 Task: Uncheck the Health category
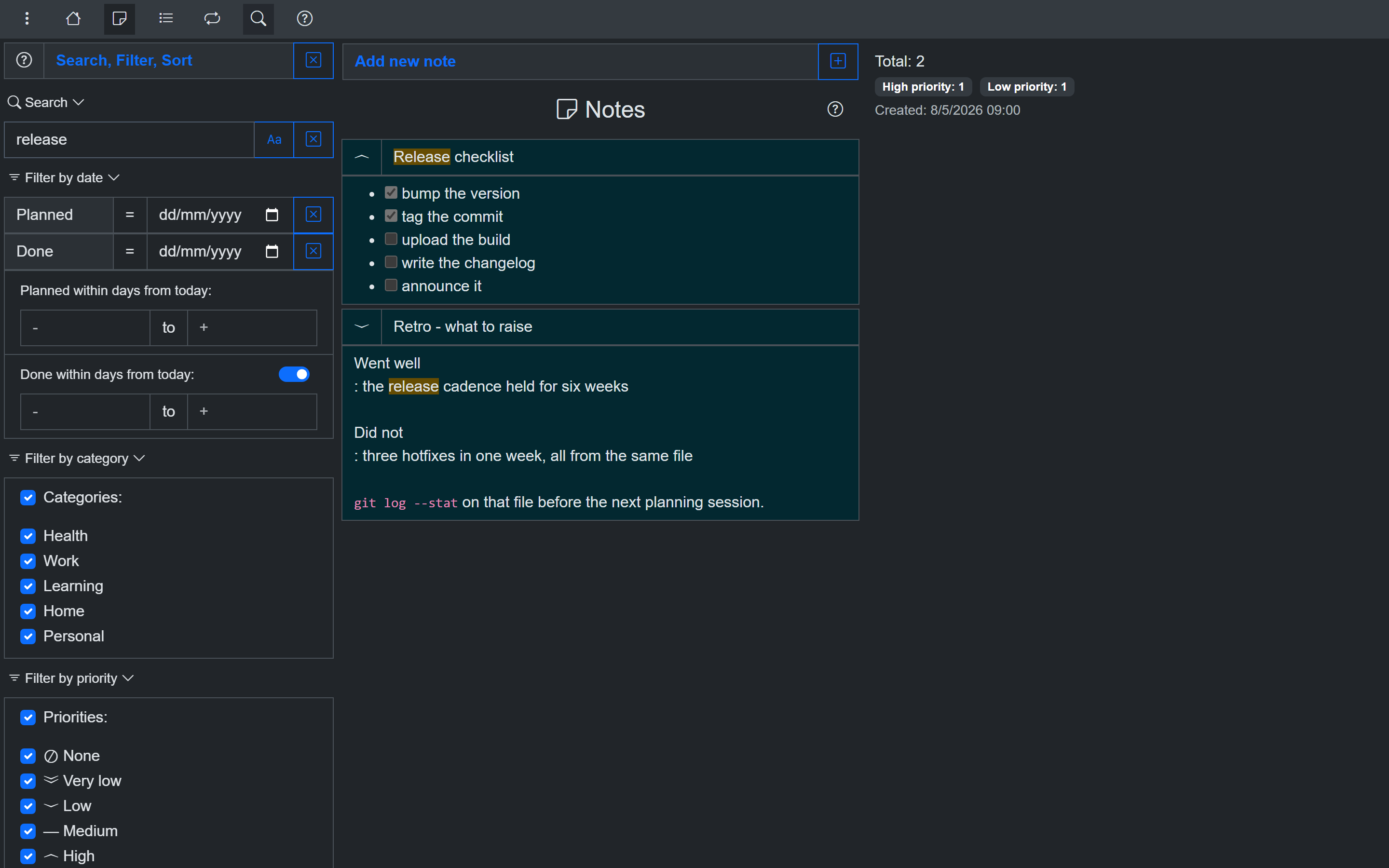[x=28, y=536]
